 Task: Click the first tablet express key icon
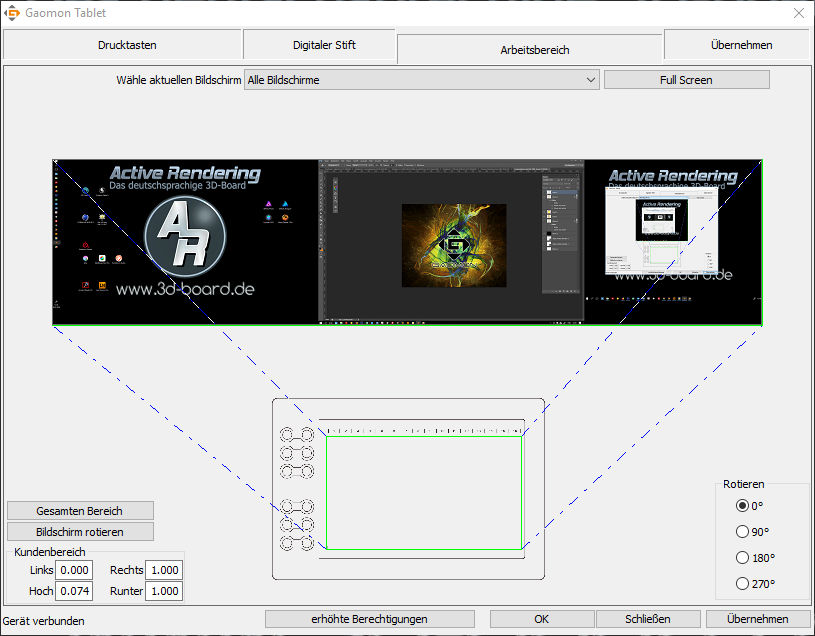pos(297,434)
